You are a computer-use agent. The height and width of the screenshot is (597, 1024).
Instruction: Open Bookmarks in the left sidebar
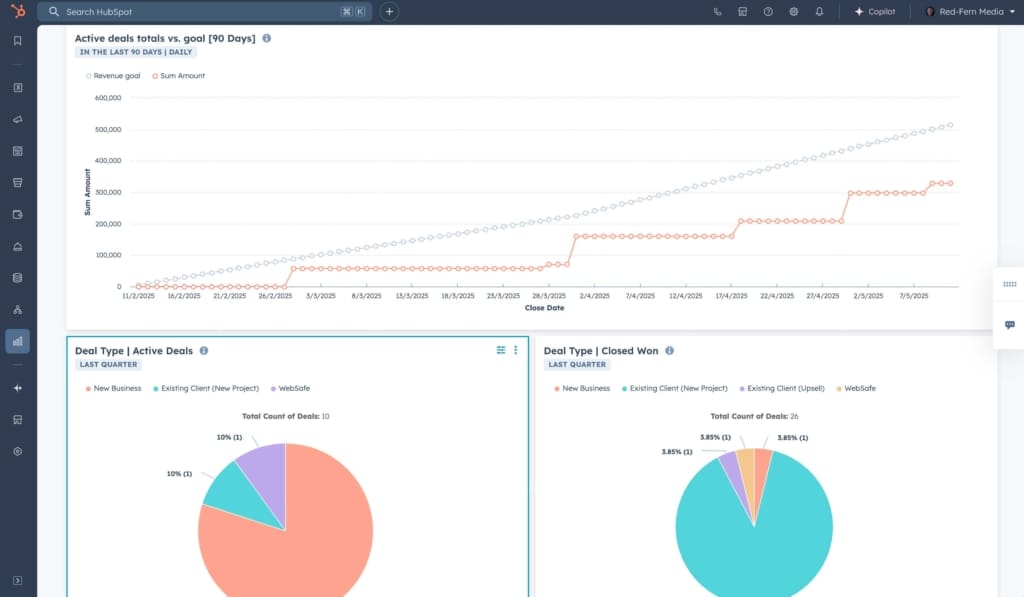18,40
